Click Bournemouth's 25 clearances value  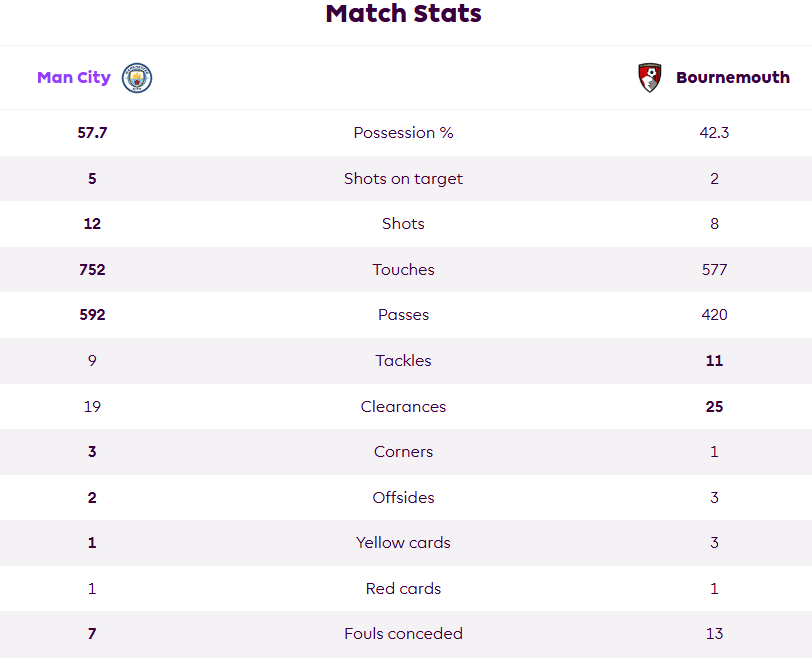(x=714, y=407)
